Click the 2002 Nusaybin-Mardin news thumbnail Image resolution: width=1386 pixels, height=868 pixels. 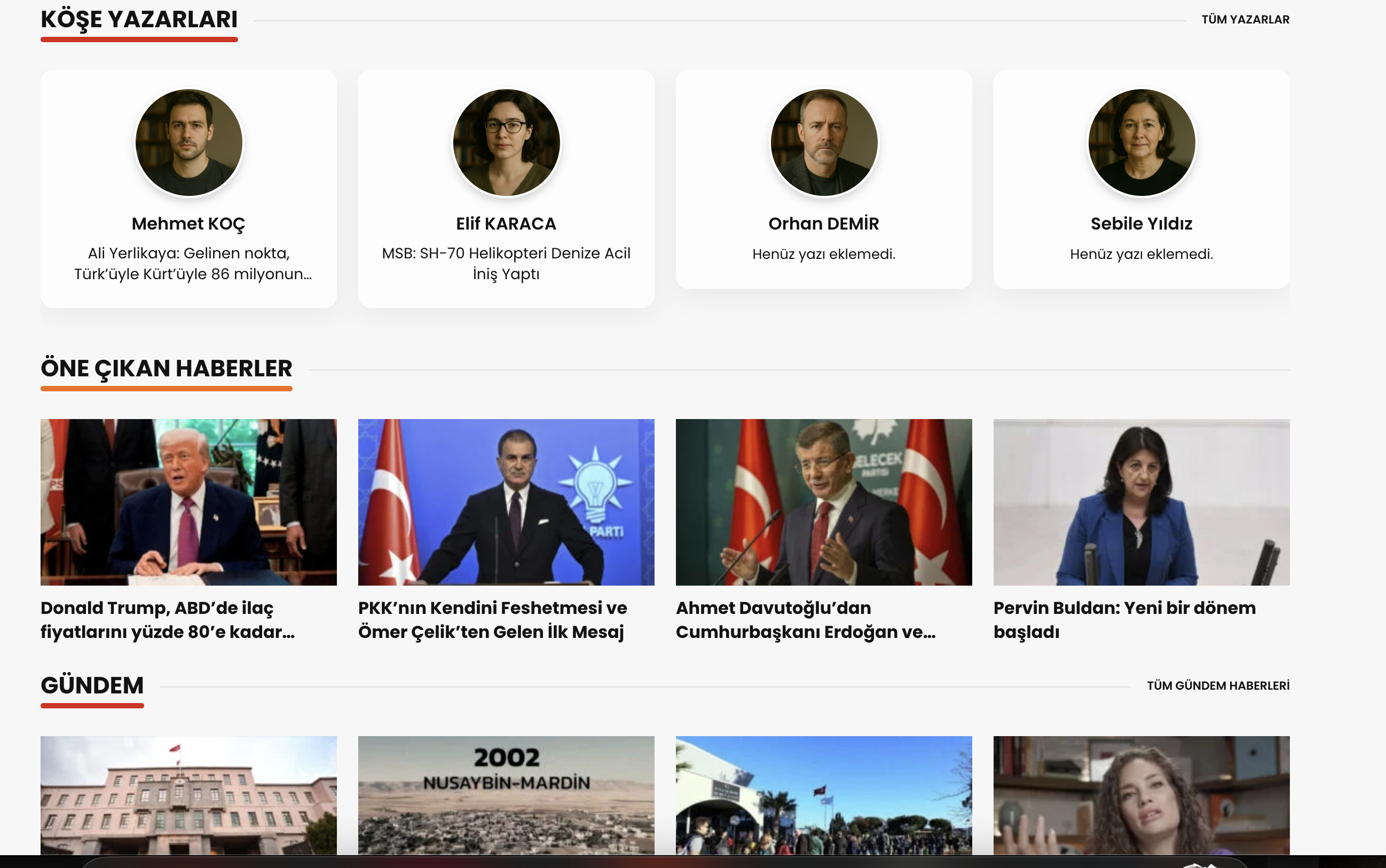(x=506, y=795)
